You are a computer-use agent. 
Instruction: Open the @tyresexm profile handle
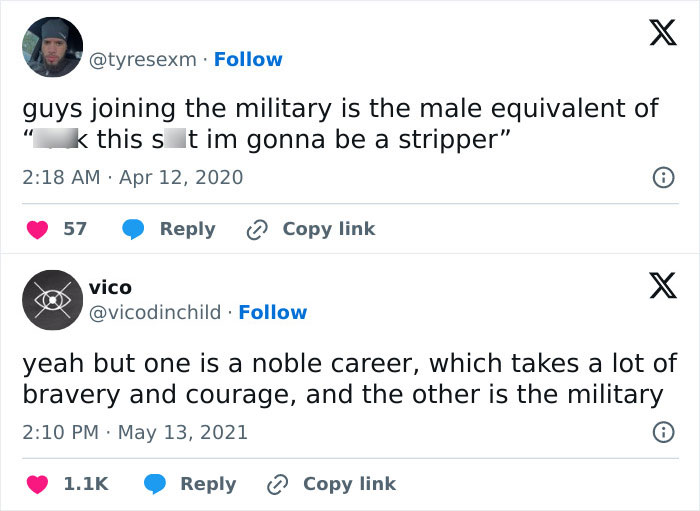pos(144,59)
